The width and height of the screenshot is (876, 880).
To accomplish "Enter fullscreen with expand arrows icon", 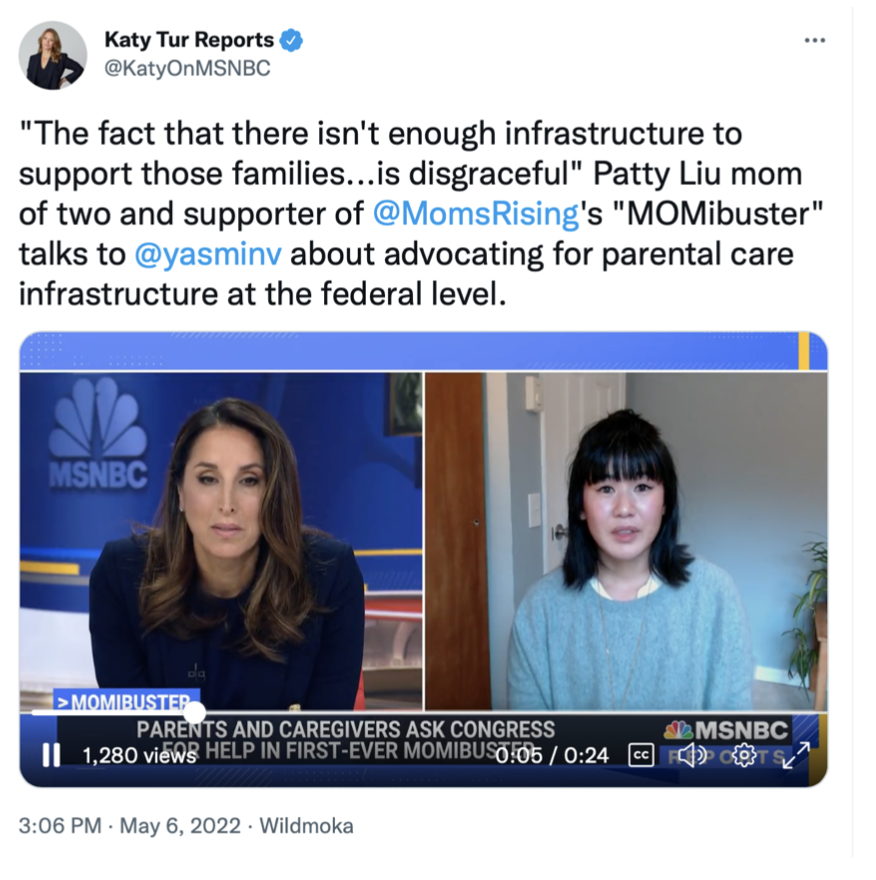I will (796, 755).
